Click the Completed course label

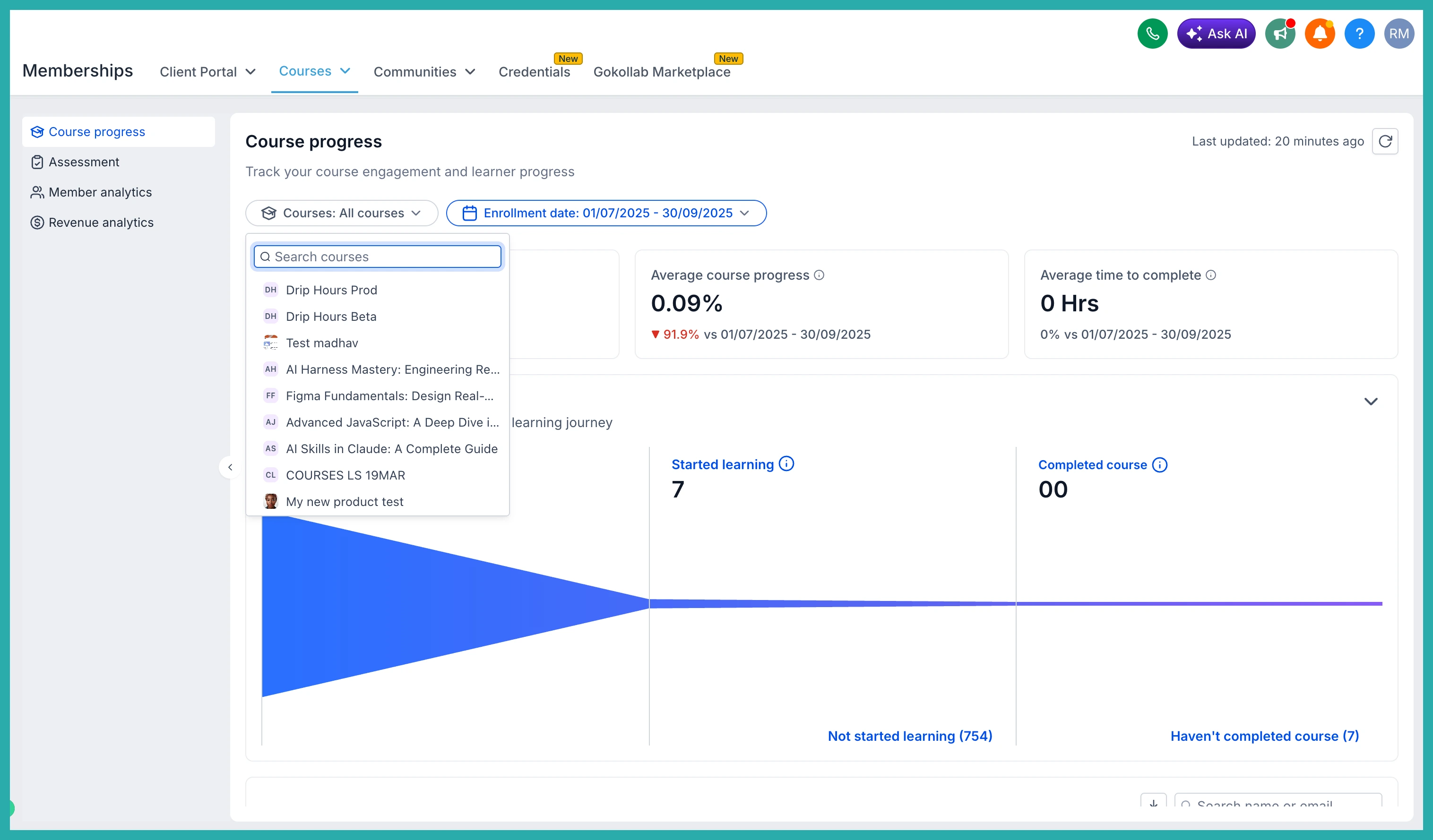[x=1092, y=465]
